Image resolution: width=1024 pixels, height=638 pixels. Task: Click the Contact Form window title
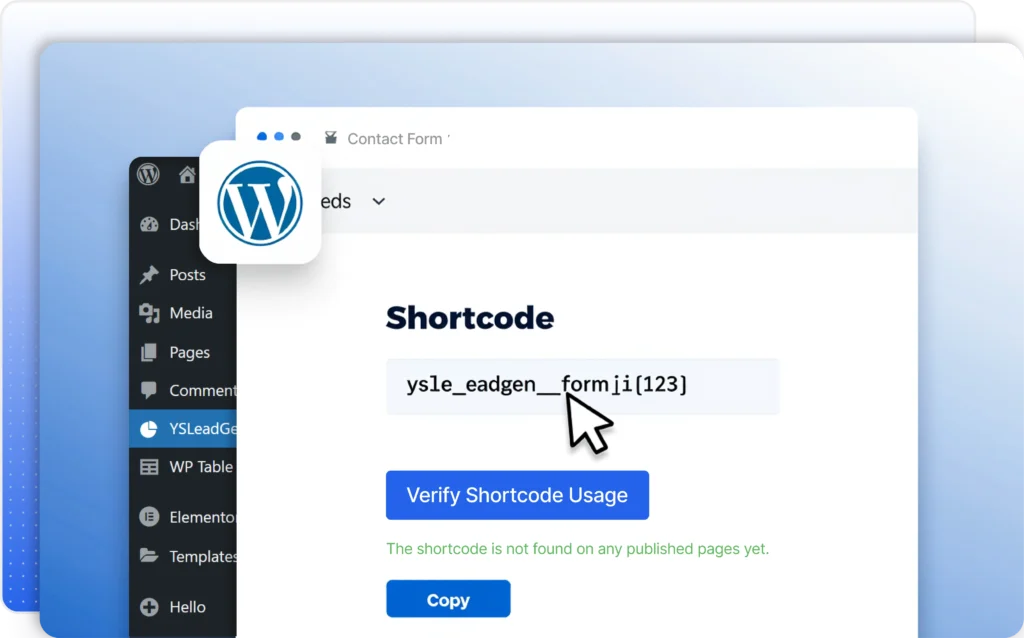point(397,139)
